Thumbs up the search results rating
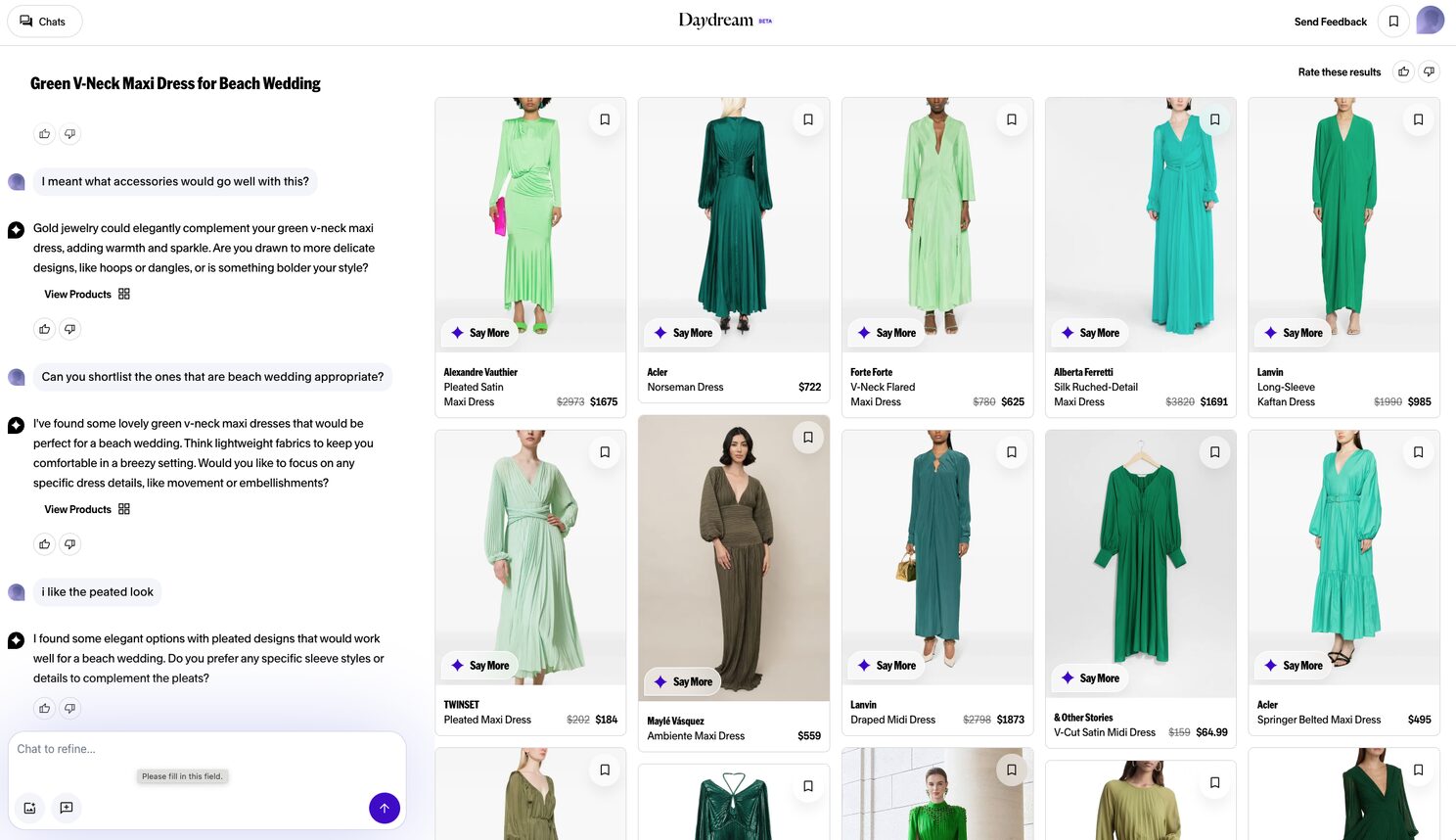Screen dimensions: 1456x840 [1403, 71]
